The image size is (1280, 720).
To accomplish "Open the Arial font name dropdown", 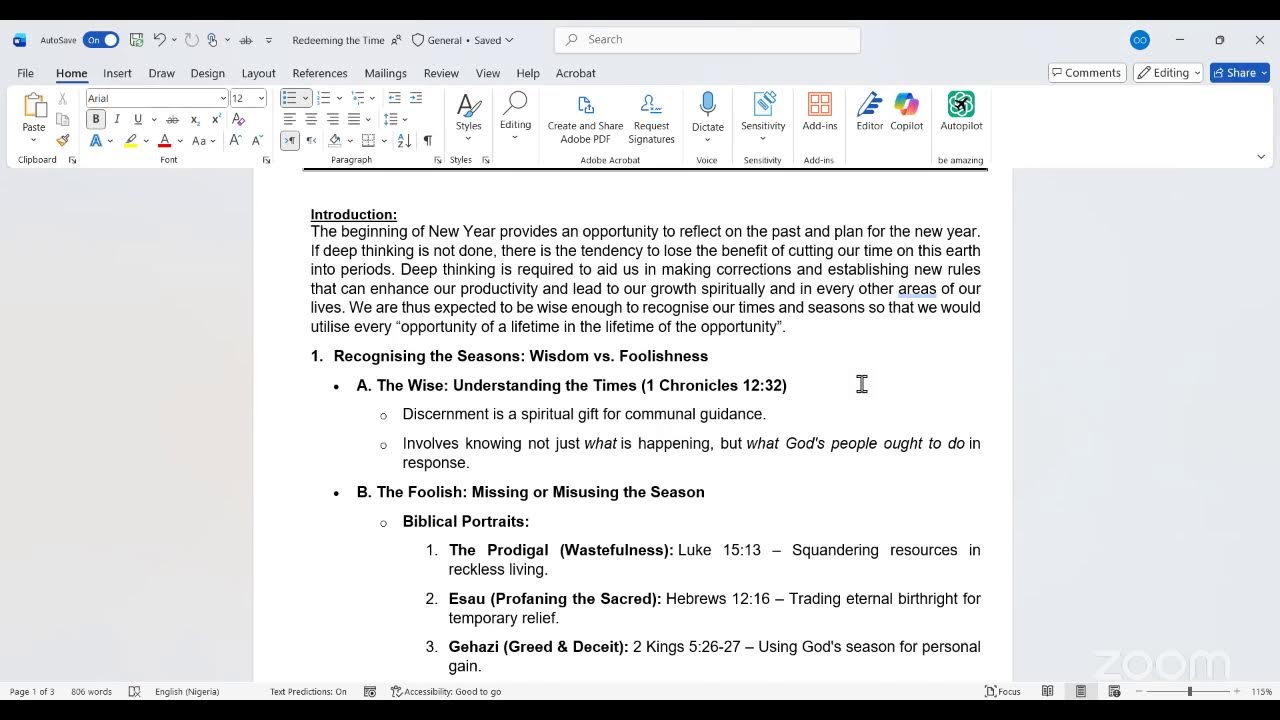I will coord(223,98).
